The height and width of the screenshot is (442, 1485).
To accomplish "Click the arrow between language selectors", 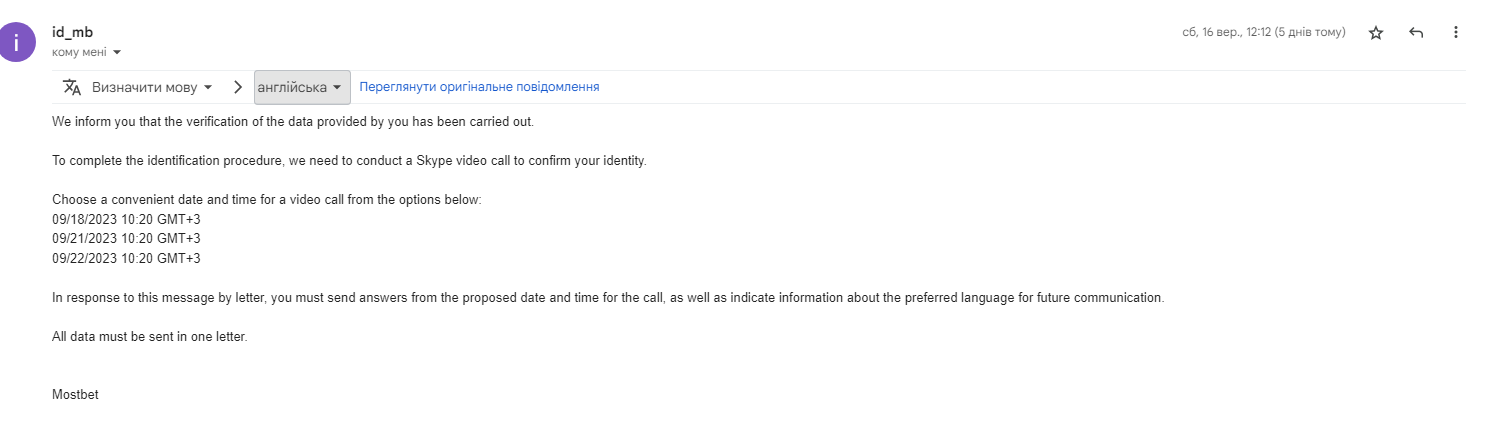I will tap(238, 87).
